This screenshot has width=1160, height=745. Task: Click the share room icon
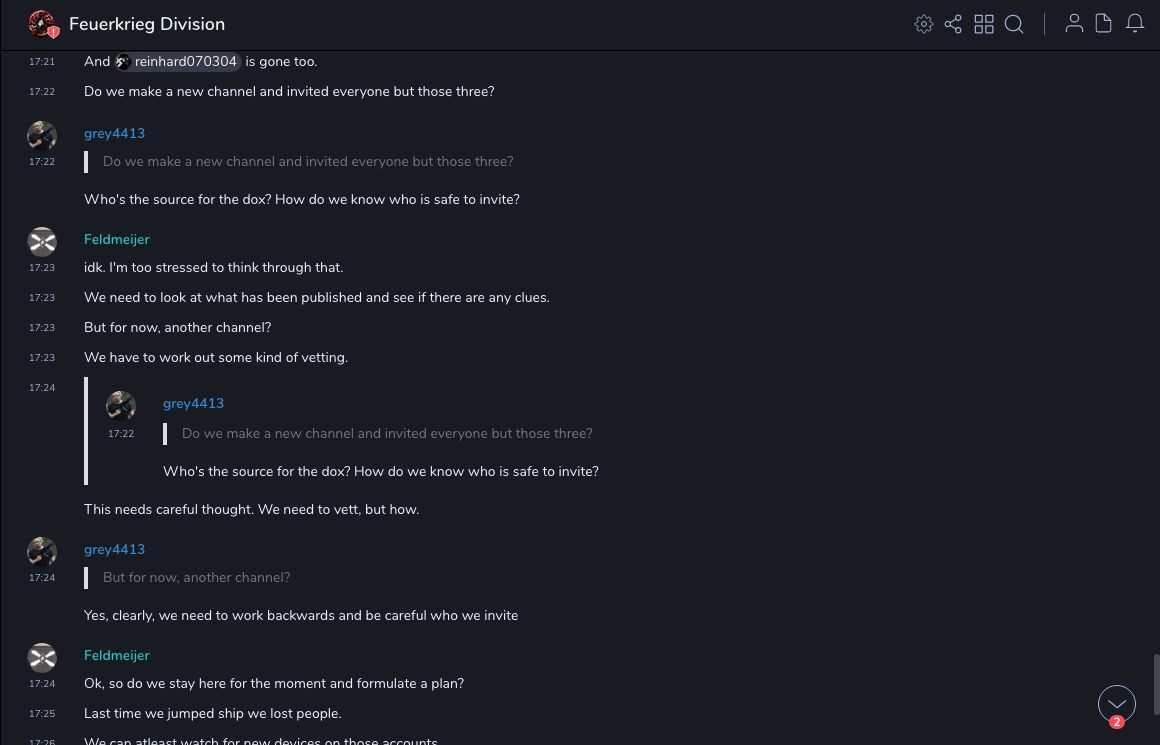click(953, 24)
